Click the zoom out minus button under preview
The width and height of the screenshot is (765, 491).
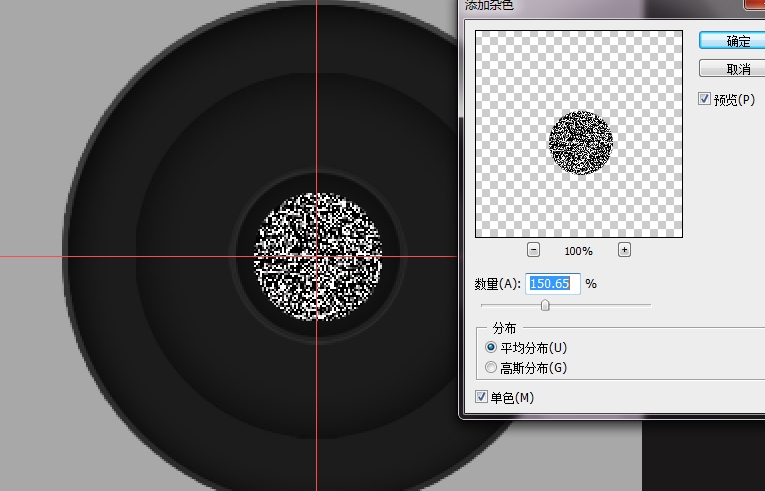pos(533,250)
